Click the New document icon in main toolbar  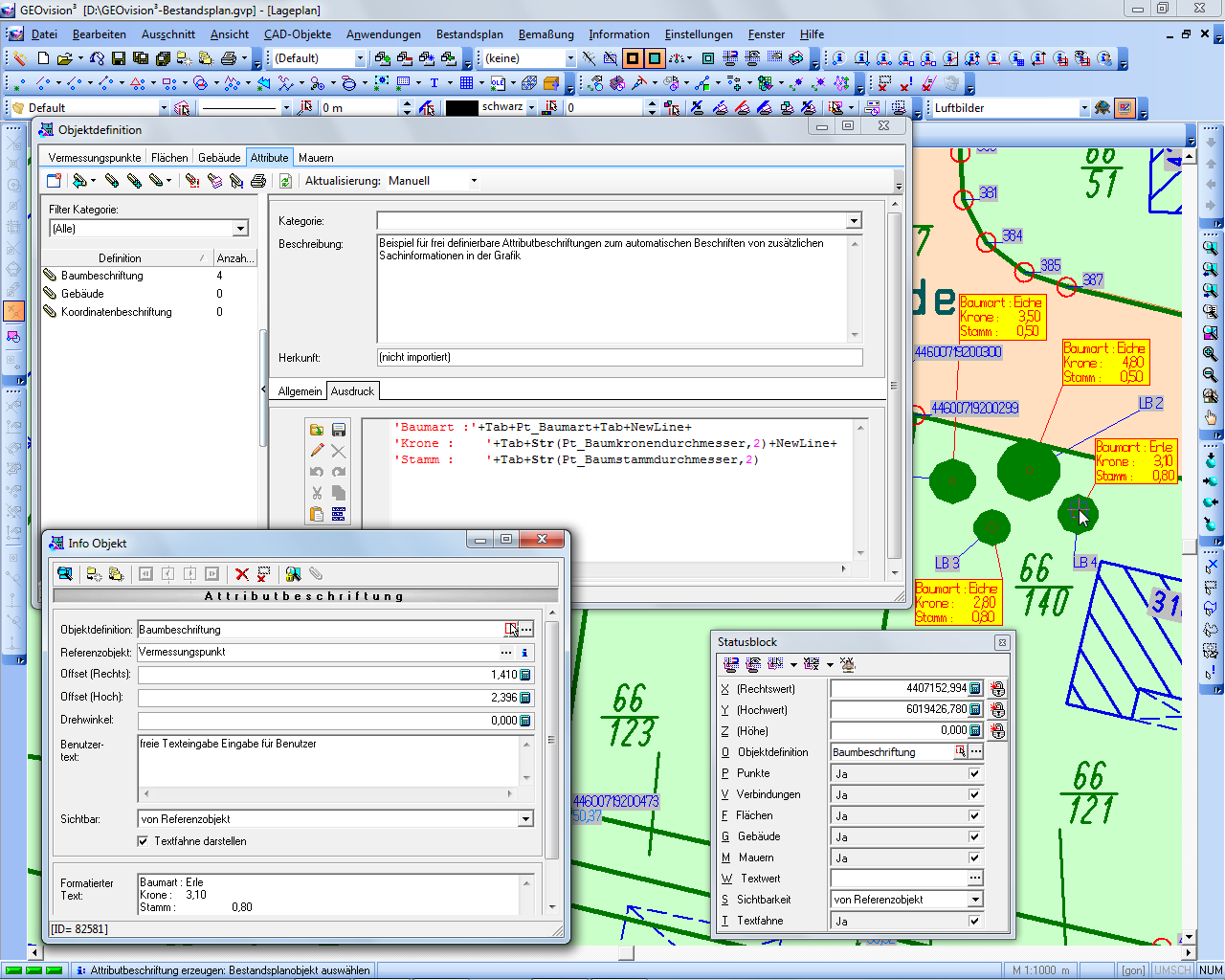[x=44, y=58]
